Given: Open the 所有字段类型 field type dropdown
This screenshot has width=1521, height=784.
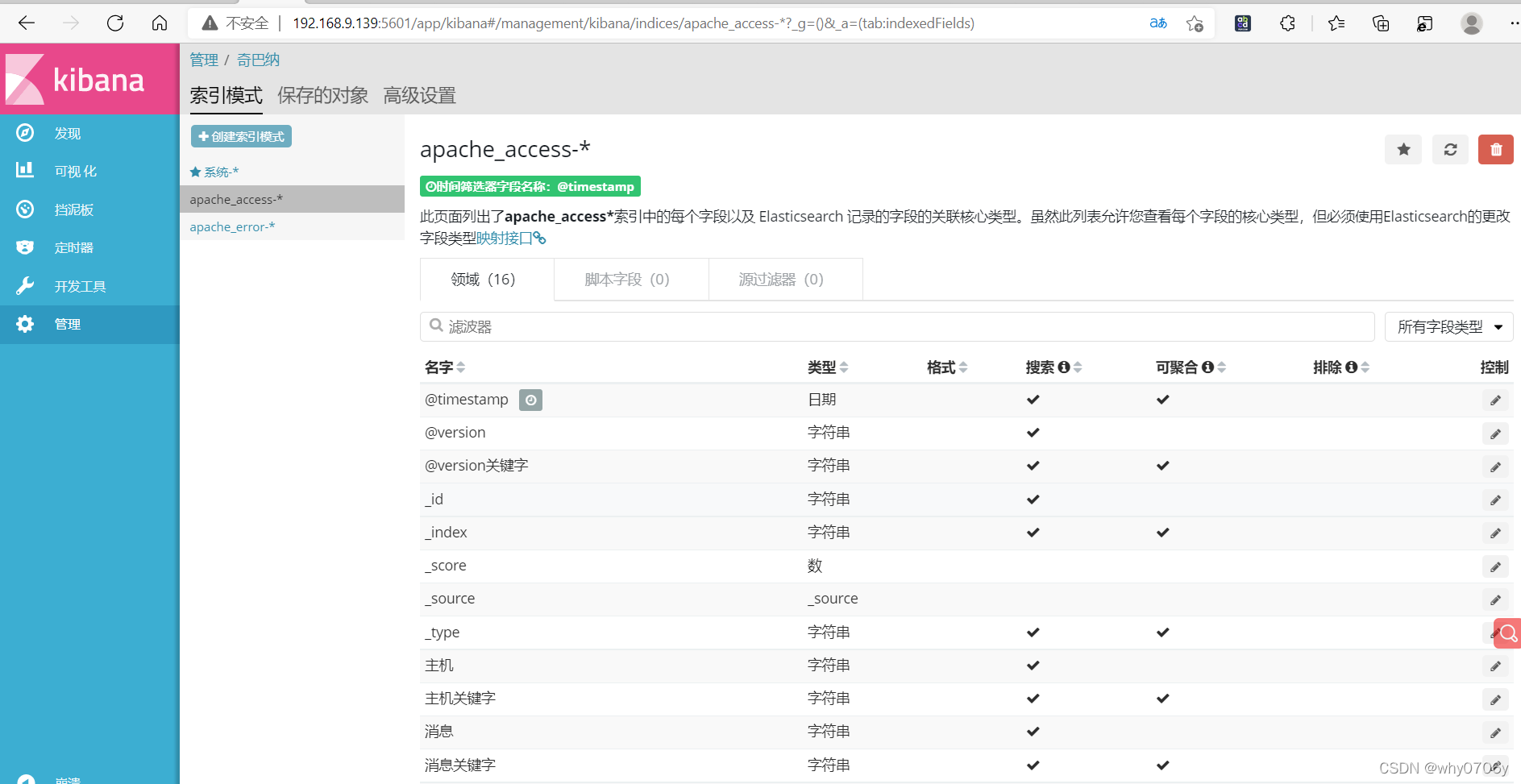Looking at the screenshot, I should [1448, 326].
